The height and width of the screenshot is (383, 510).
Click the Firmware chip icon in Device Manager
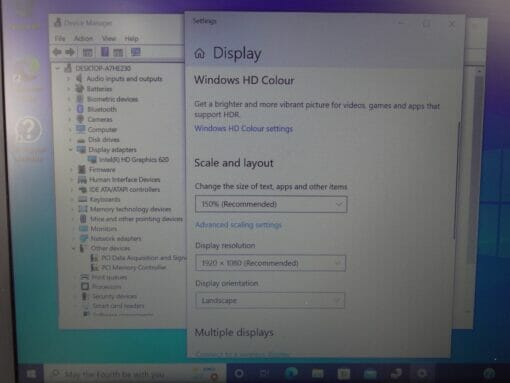82,169
